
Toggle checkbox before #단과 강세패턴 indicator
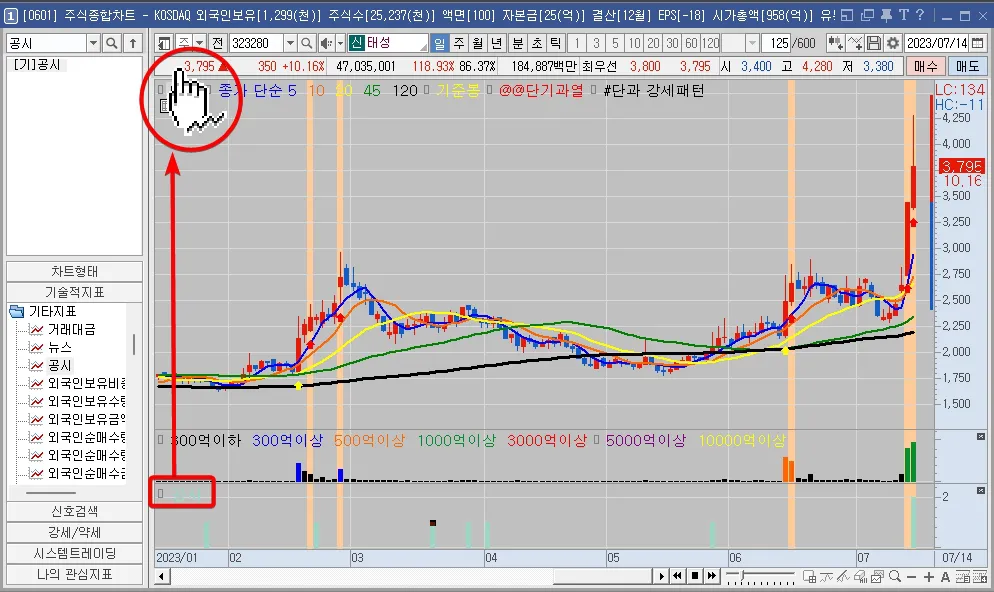593,89
